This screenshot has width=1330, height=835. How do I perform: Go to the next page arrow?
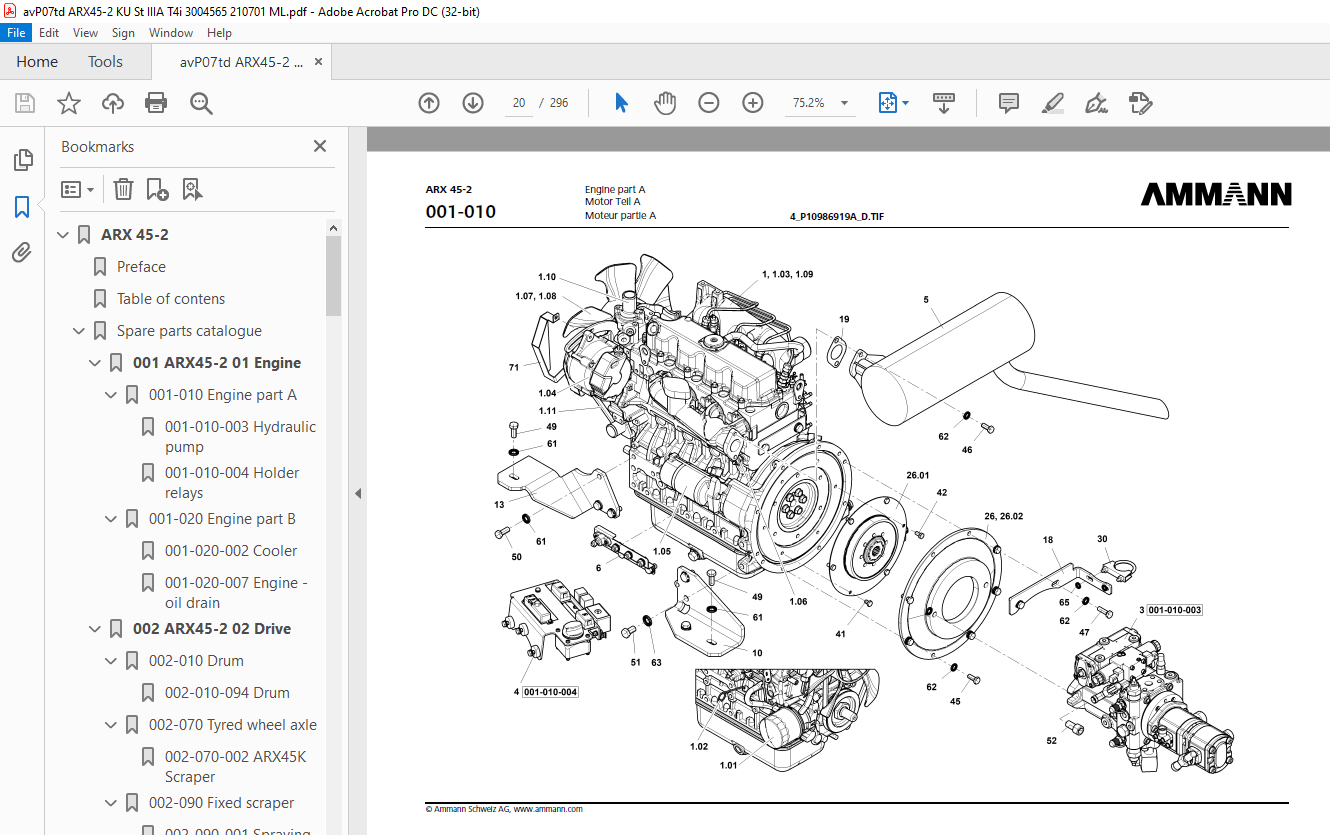pos(473,103)
